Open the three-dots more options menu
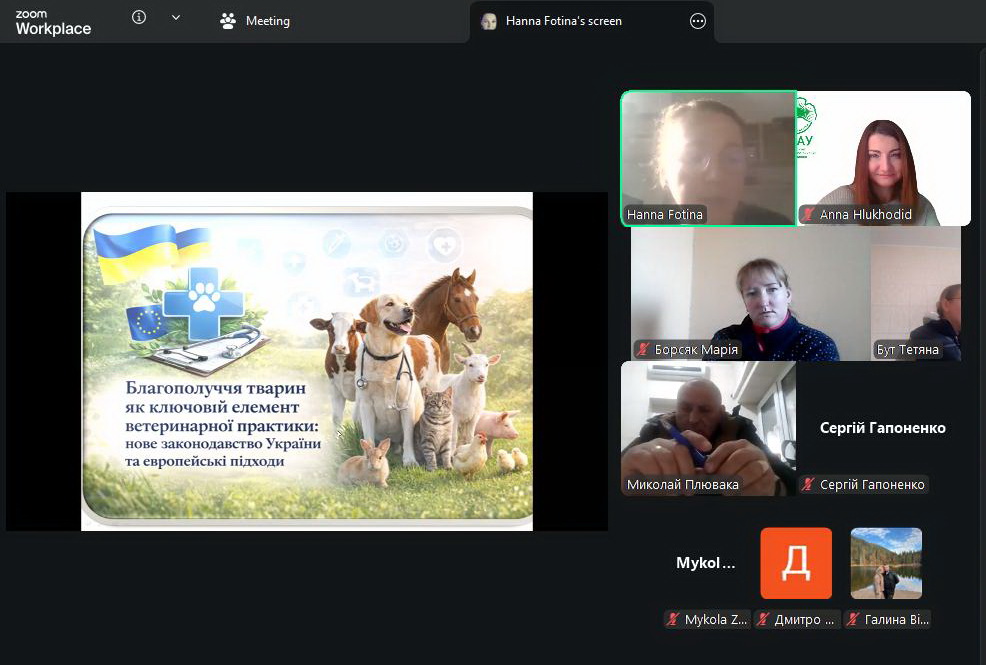 tap(698, 21)
